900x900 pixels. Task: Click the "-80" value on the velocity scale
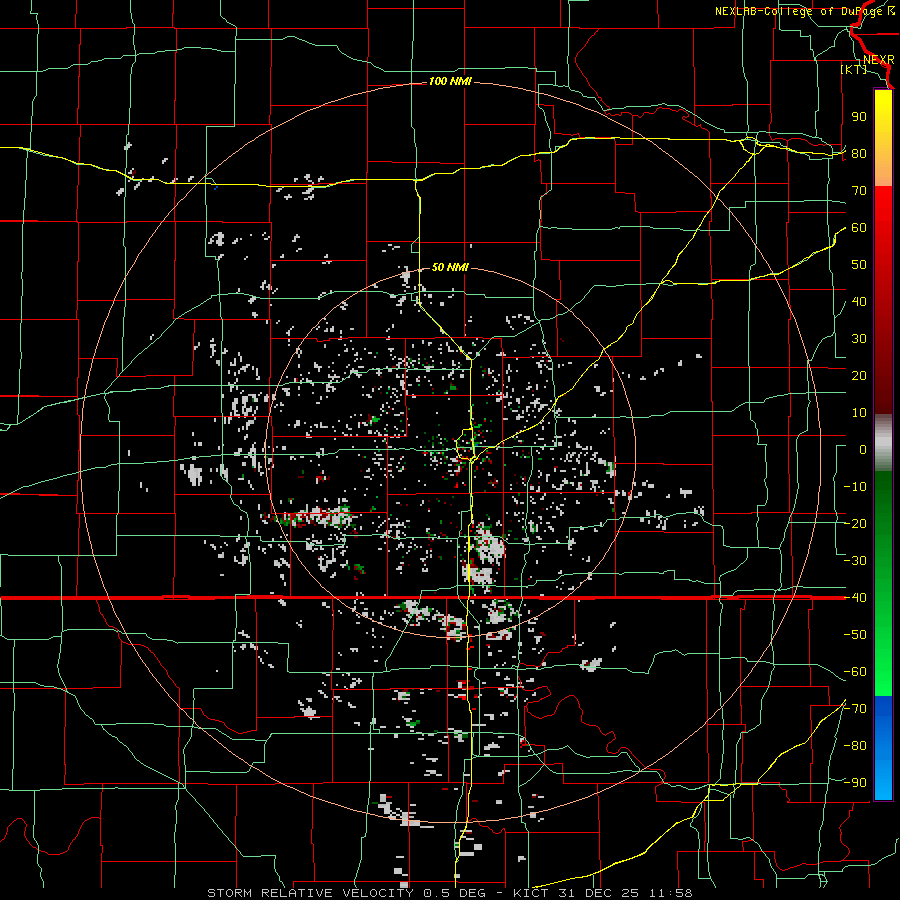point(855,746)
